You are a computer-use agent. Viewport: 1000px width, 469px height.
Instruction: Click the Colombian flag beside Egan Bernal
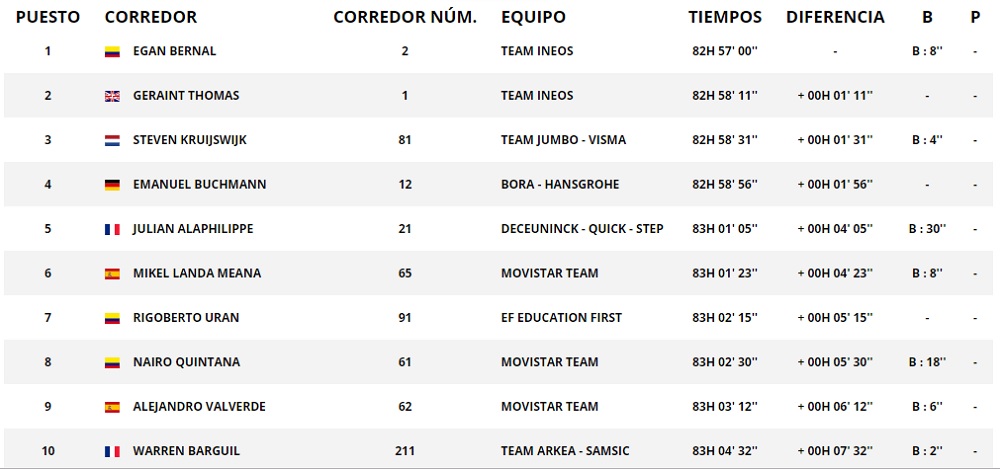112,52
